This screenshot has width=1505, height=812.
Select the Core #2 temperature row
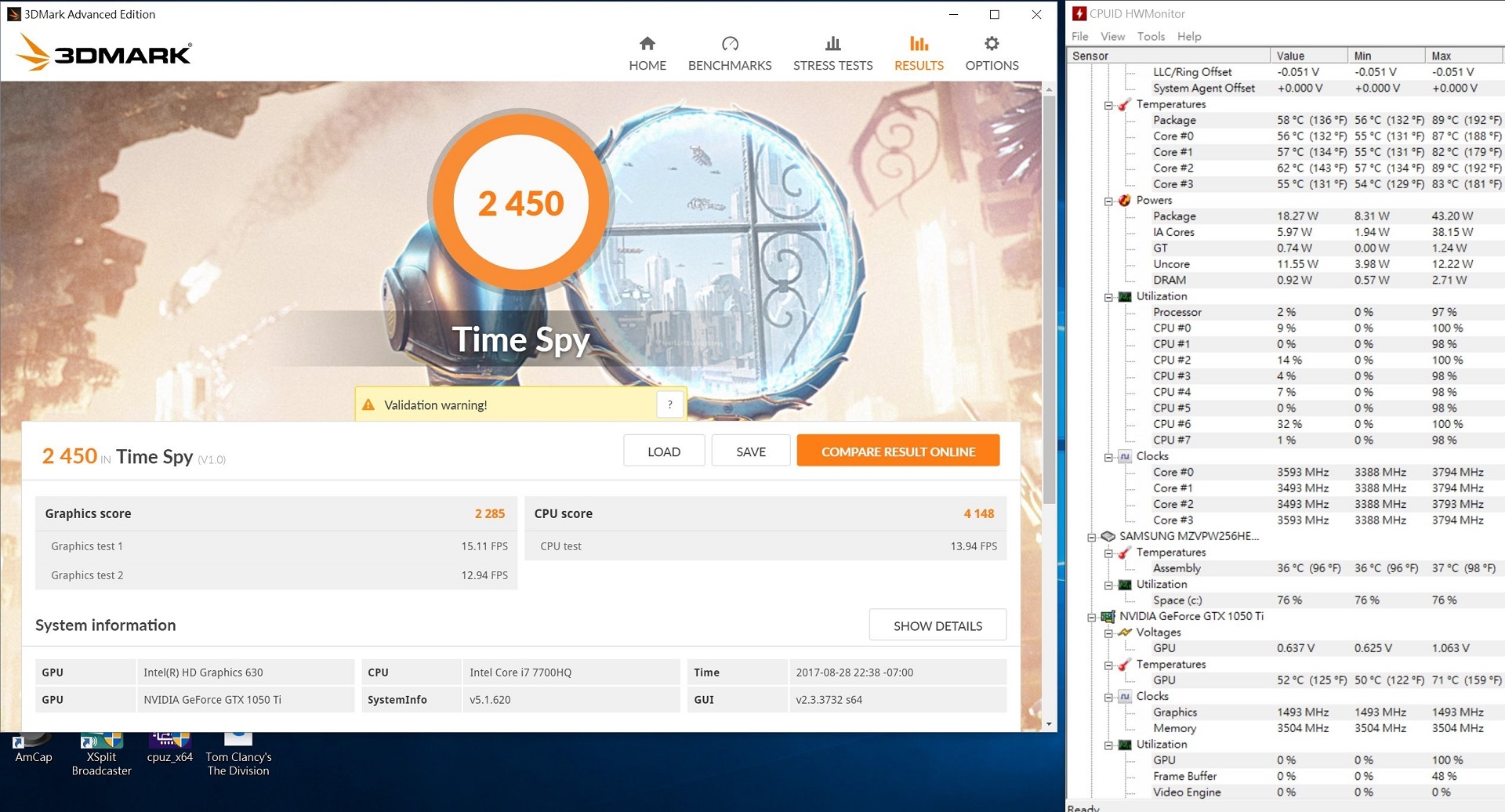click(x=1326, y=168)
